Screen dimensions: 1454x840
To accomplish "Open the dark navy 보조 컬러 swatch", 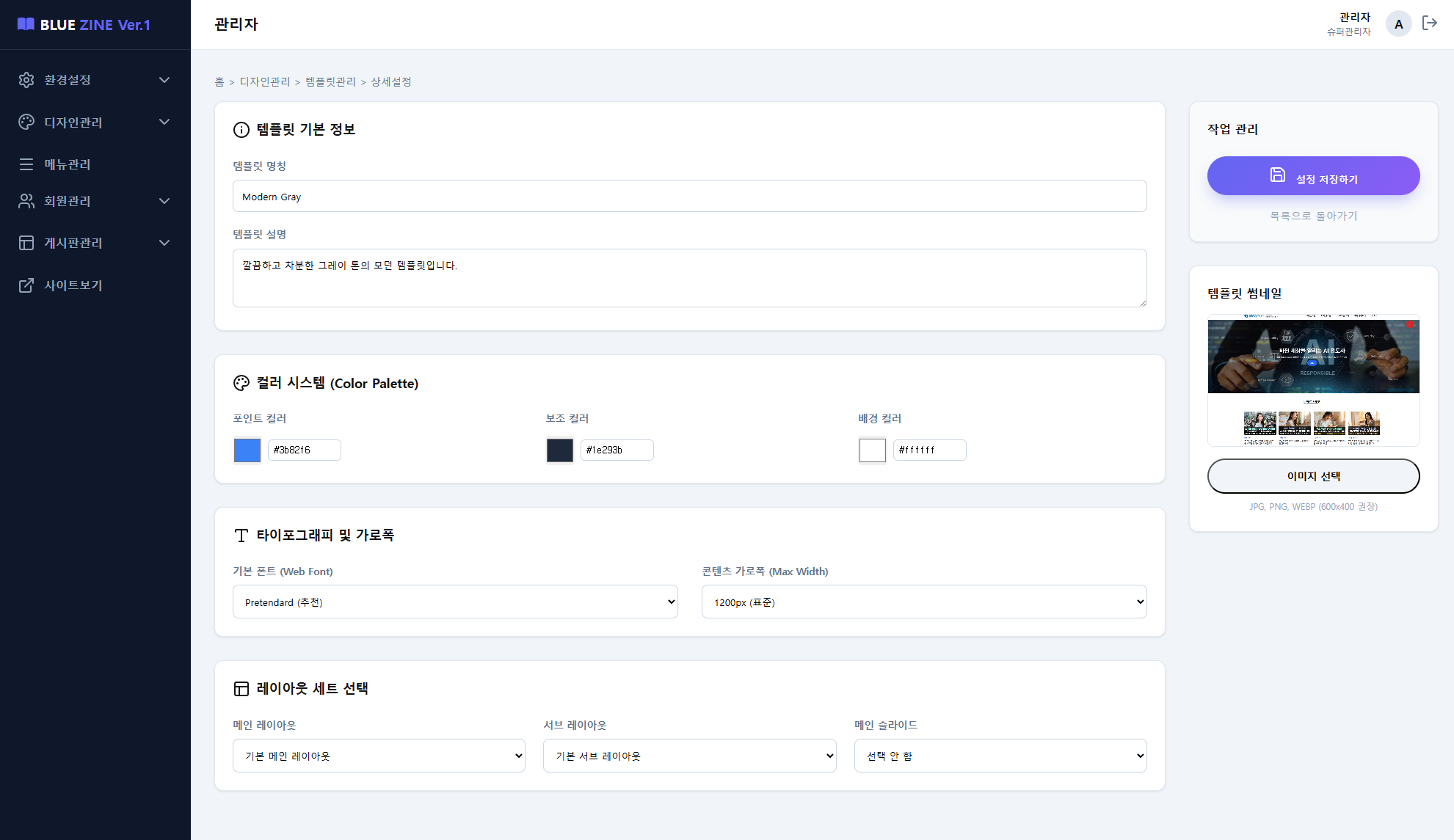I will (x=560, y=450).
